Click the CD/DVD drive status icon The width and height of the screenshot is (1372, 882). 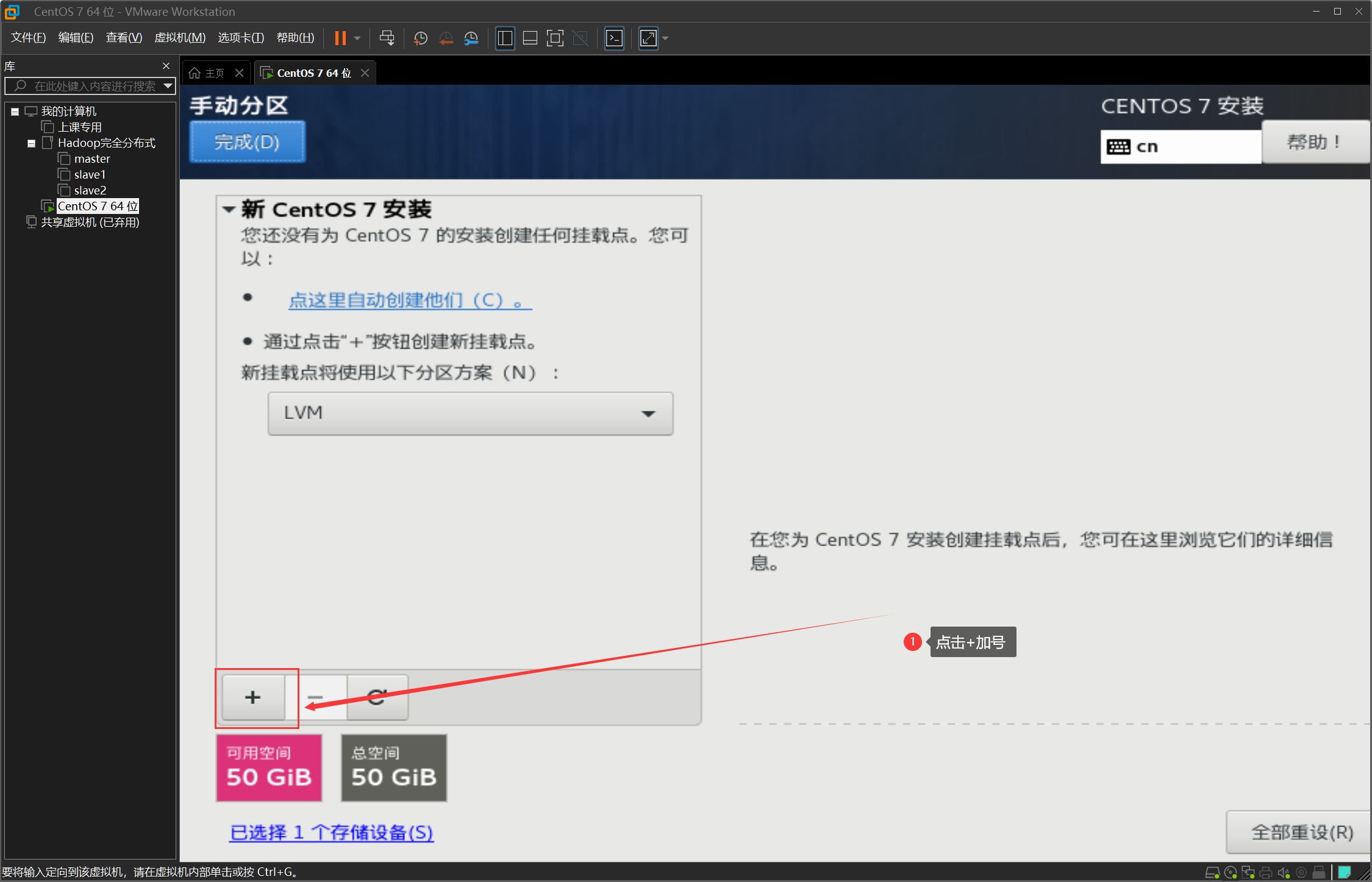tap(1231, 872)
